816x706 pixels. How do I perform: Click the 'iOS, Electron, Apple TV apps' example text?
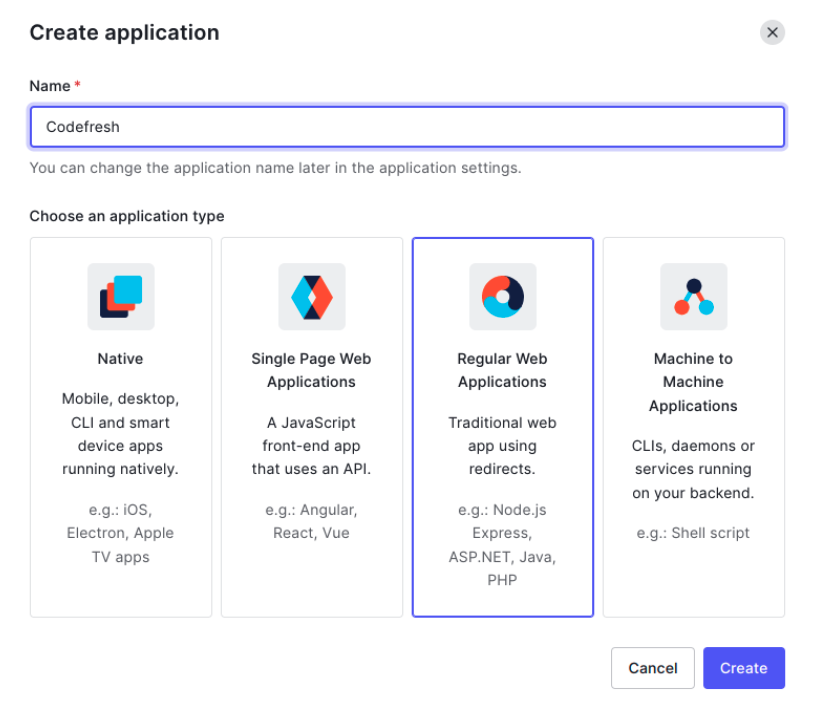(x=120, y=533)
